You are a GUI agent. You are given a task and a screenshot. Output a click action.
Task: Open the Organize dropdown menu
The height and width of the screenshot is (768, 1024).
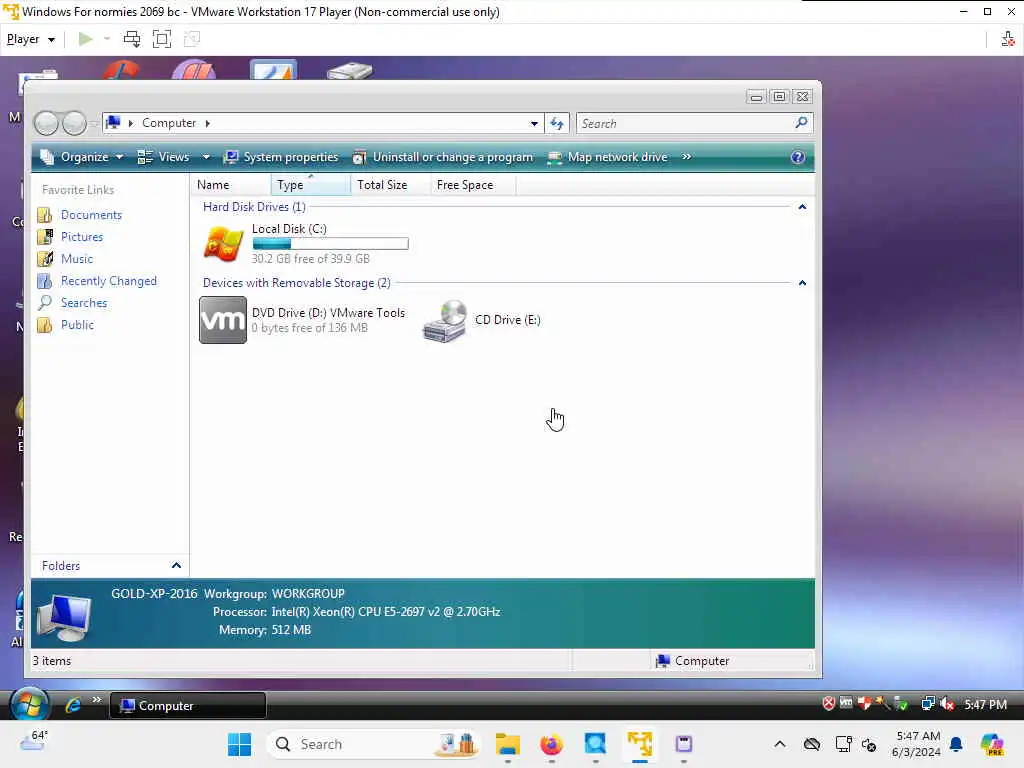(x=82, y=157)
